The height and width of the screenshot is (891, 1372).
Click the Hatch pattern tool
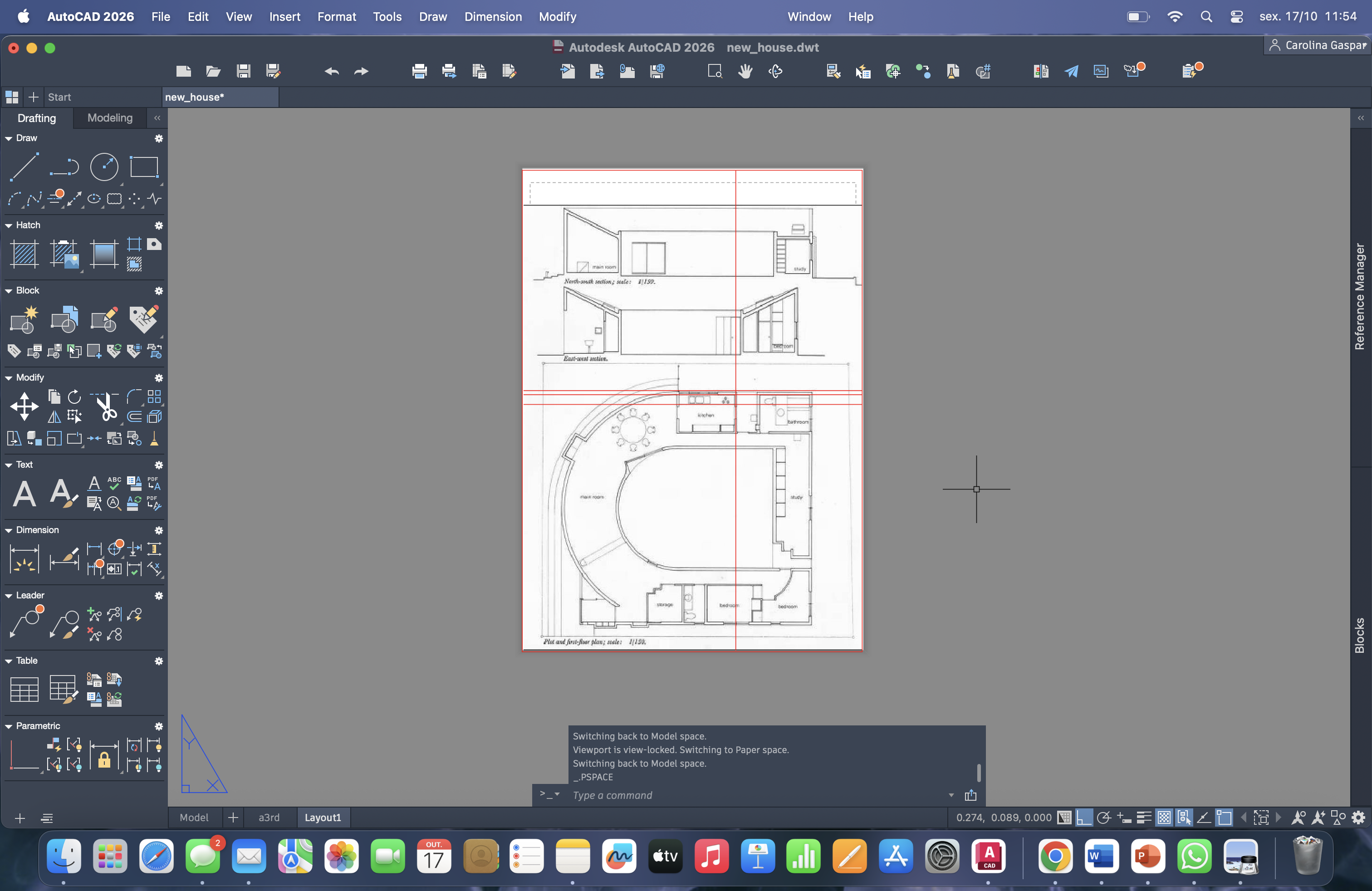click(24, 254)
